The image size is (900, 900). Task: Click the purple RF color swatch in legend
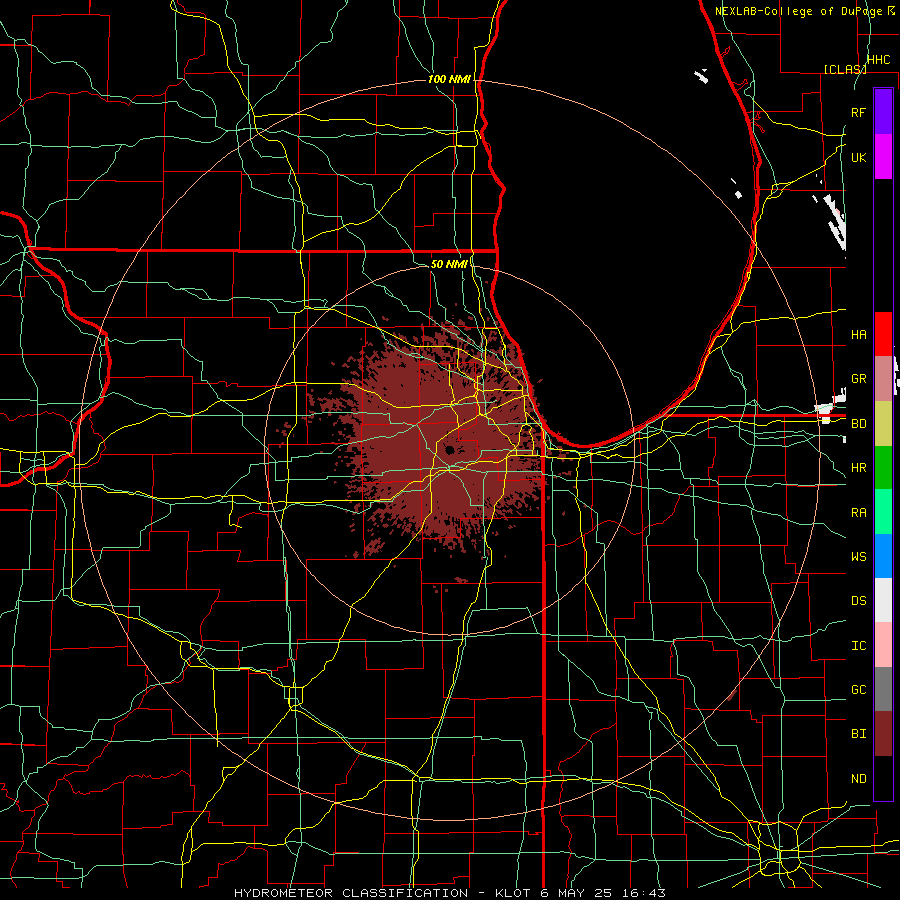(x=883, y=112)
